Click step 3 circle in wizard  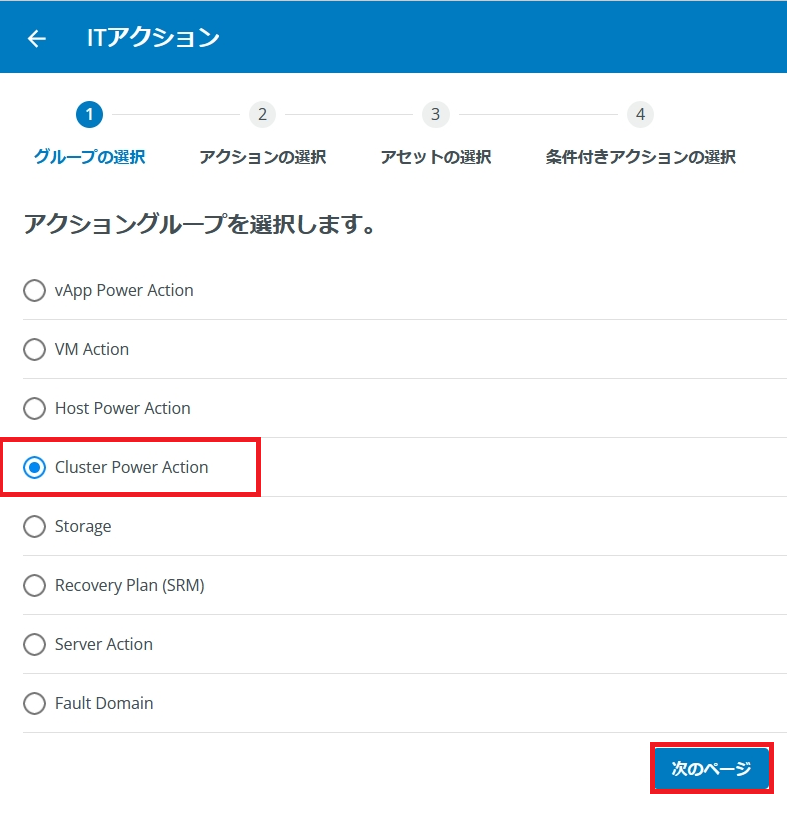tap(435, 114)
